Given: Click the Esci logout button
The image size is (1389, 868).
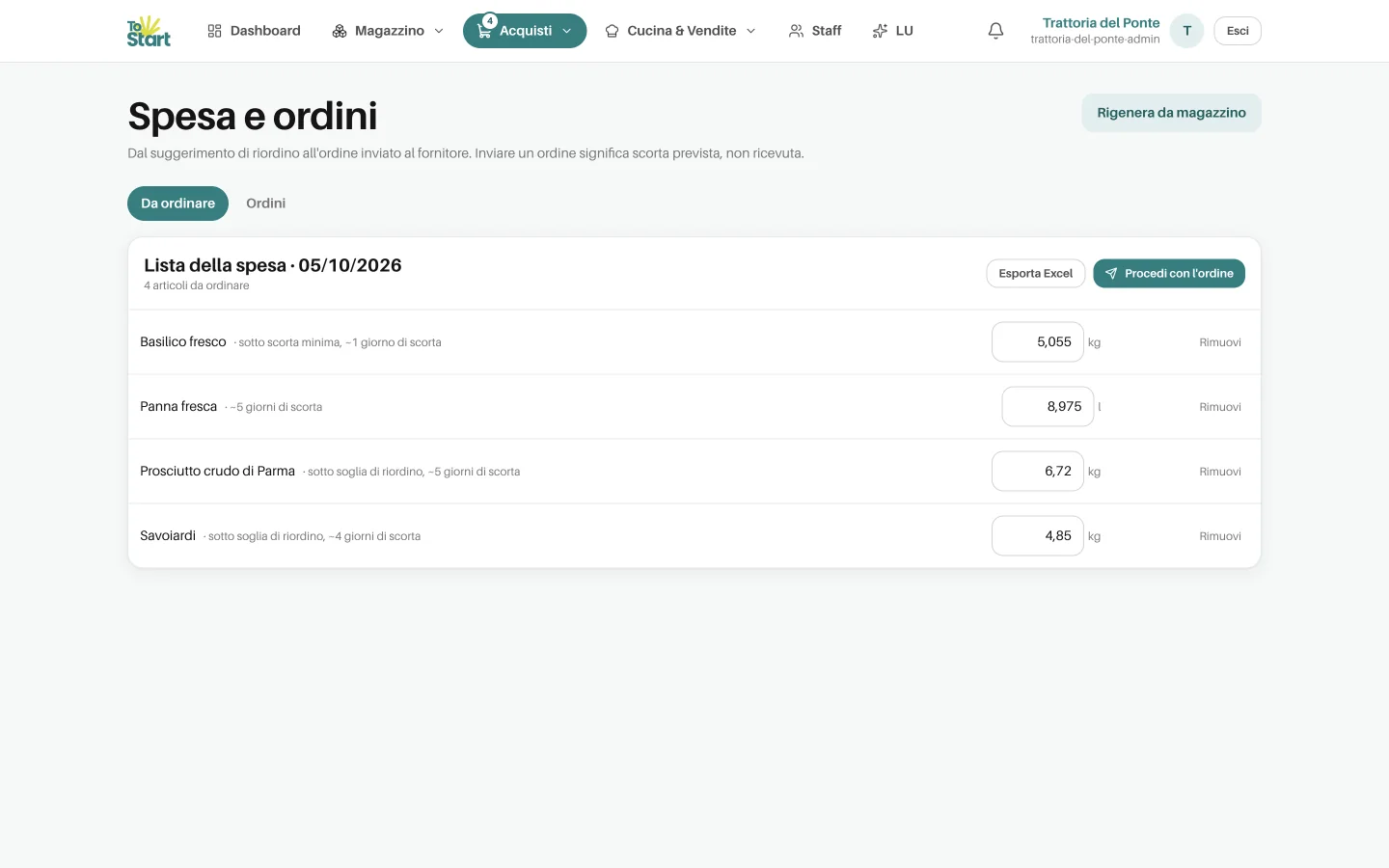Looking at the screenshot, I should [1238, 31].
